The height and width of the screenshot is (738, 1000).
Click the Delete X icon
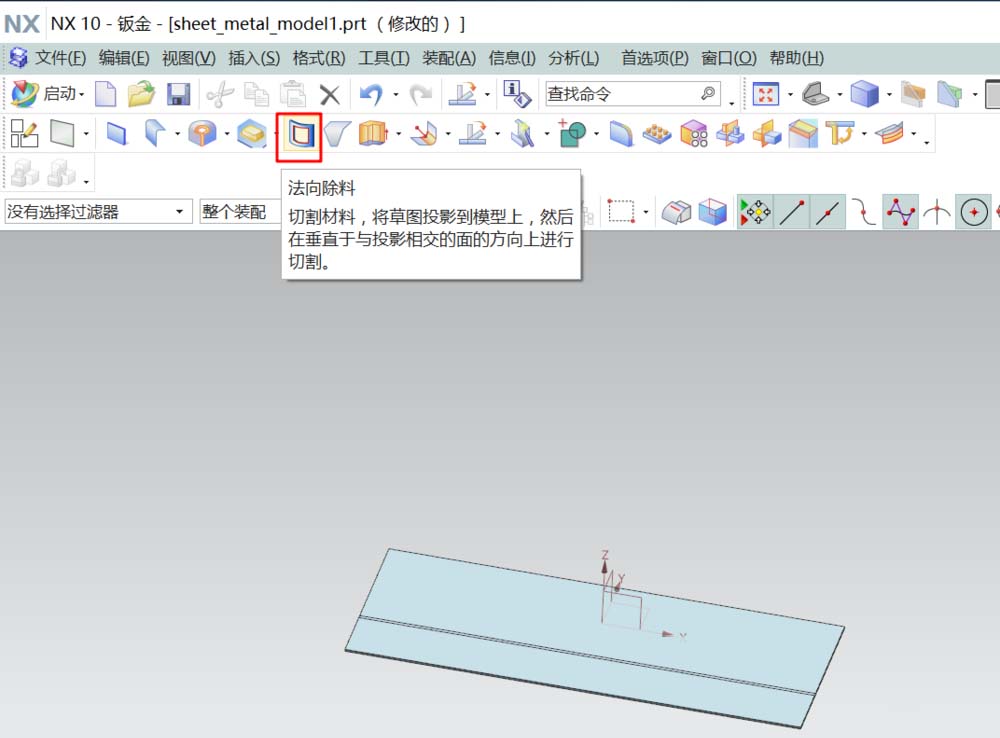point(330,95)
